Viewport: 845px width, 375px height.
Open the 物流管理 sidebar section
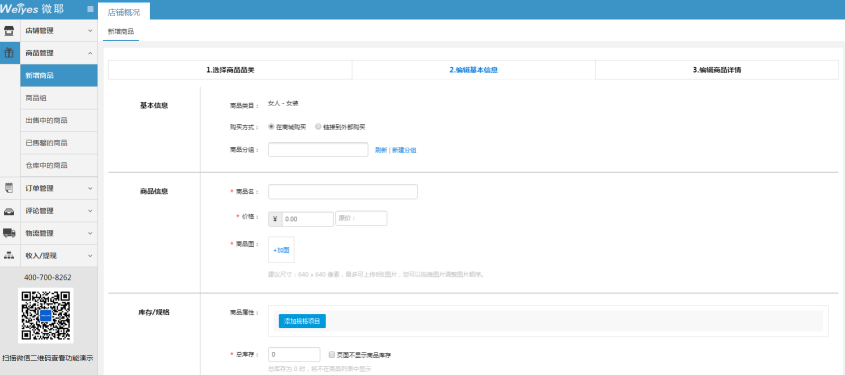tap(59, 233)
